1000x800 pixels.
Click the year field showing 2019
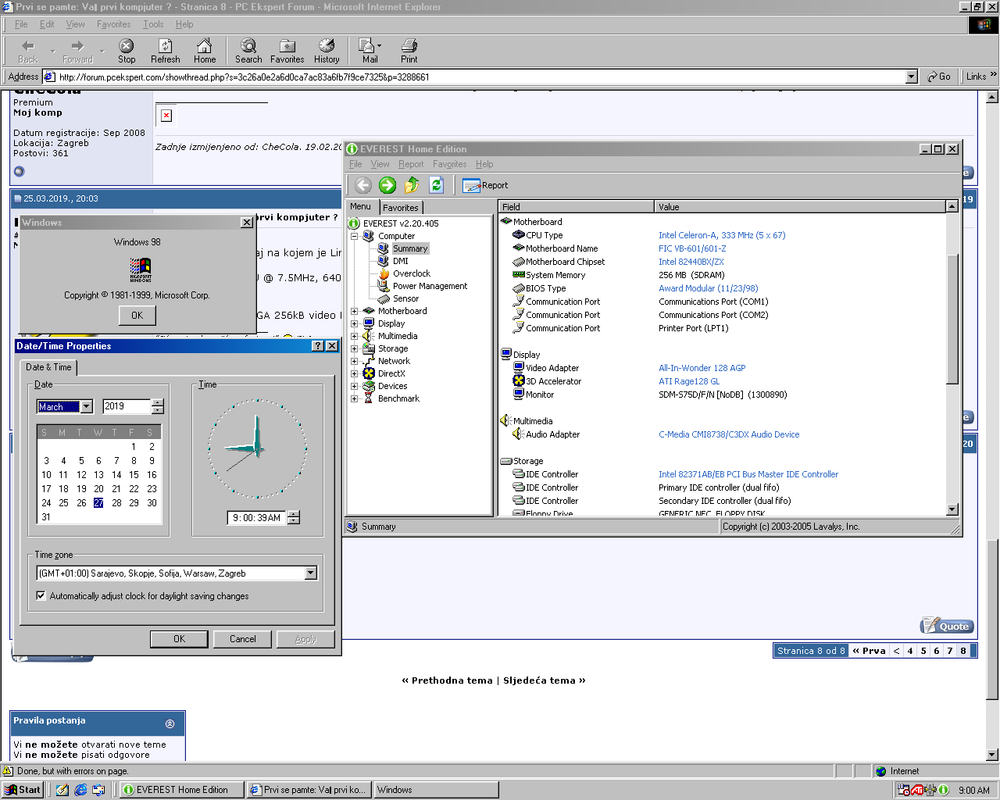(x=126, y=406)
